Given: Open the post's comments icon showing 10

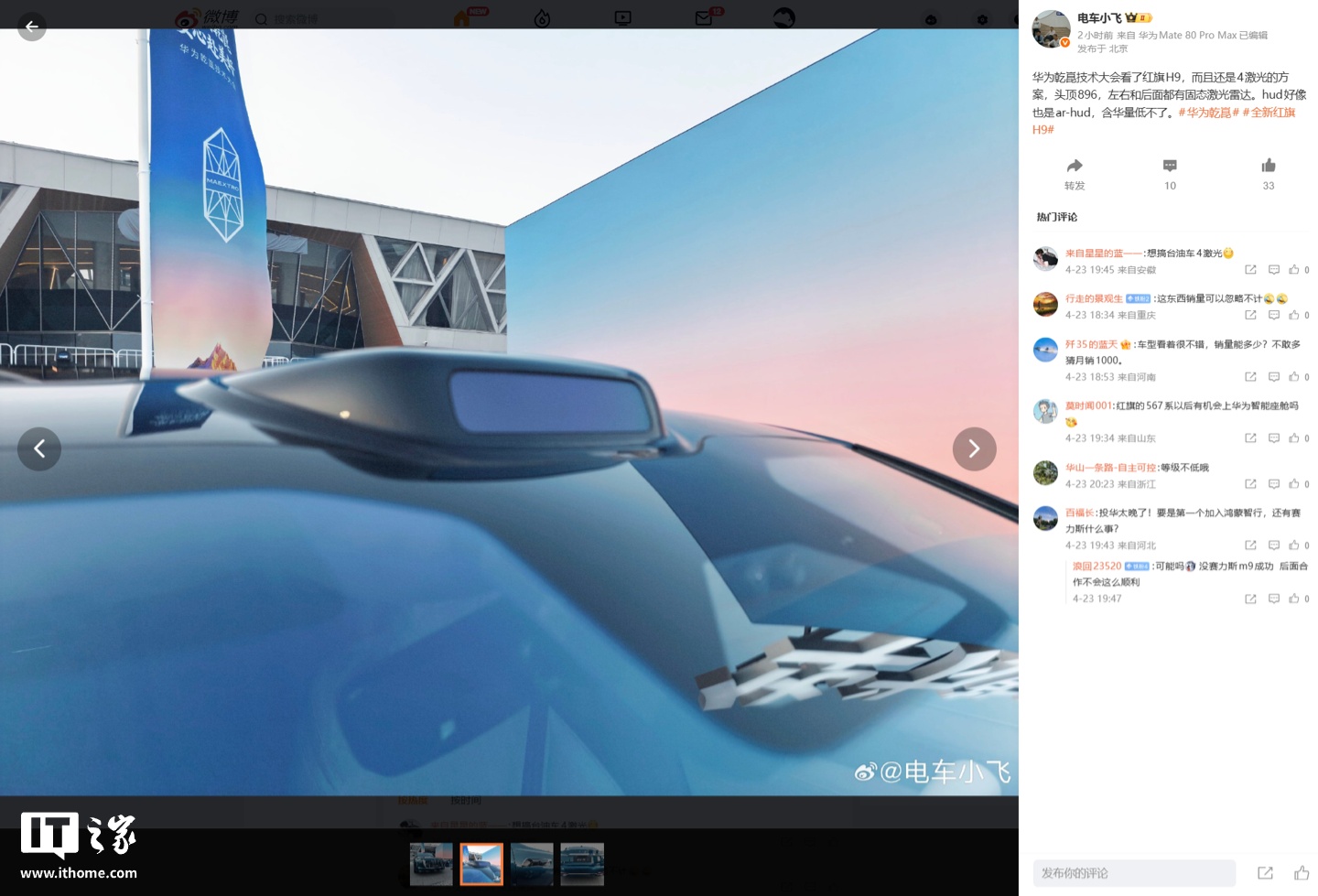Looking at the screenshot, I should pos(1170,166).
